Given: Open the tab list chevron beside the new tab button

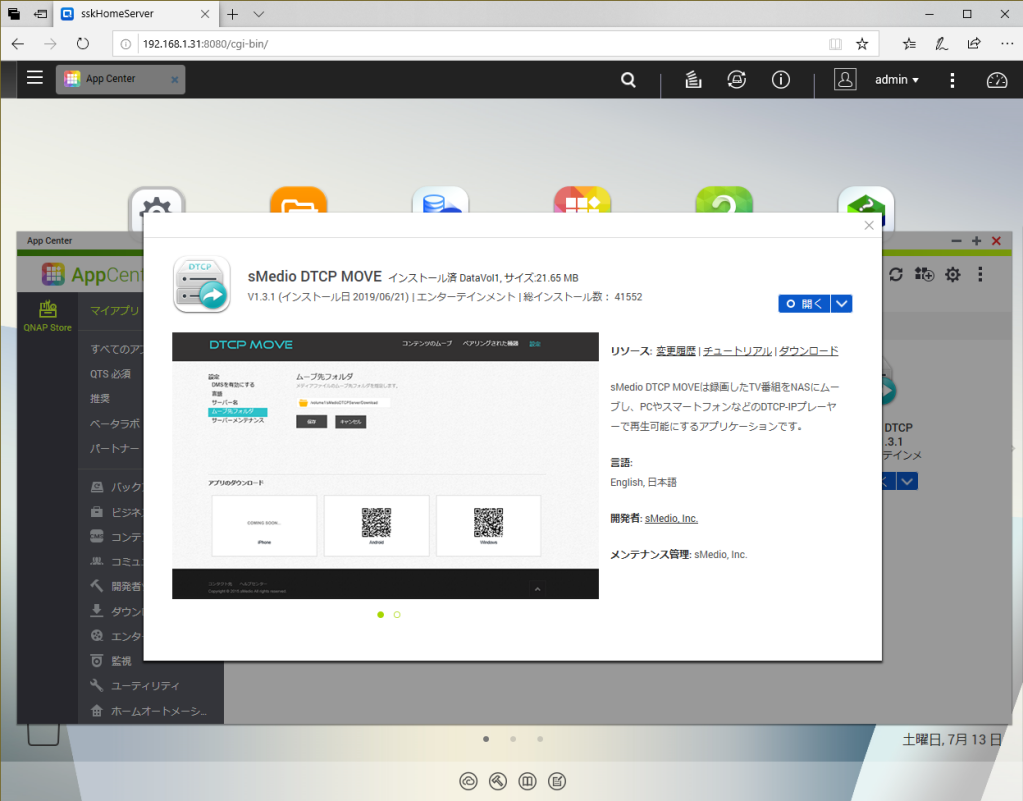Looking at the screenshot, I should pyautogui.click(x=258, y=14).
